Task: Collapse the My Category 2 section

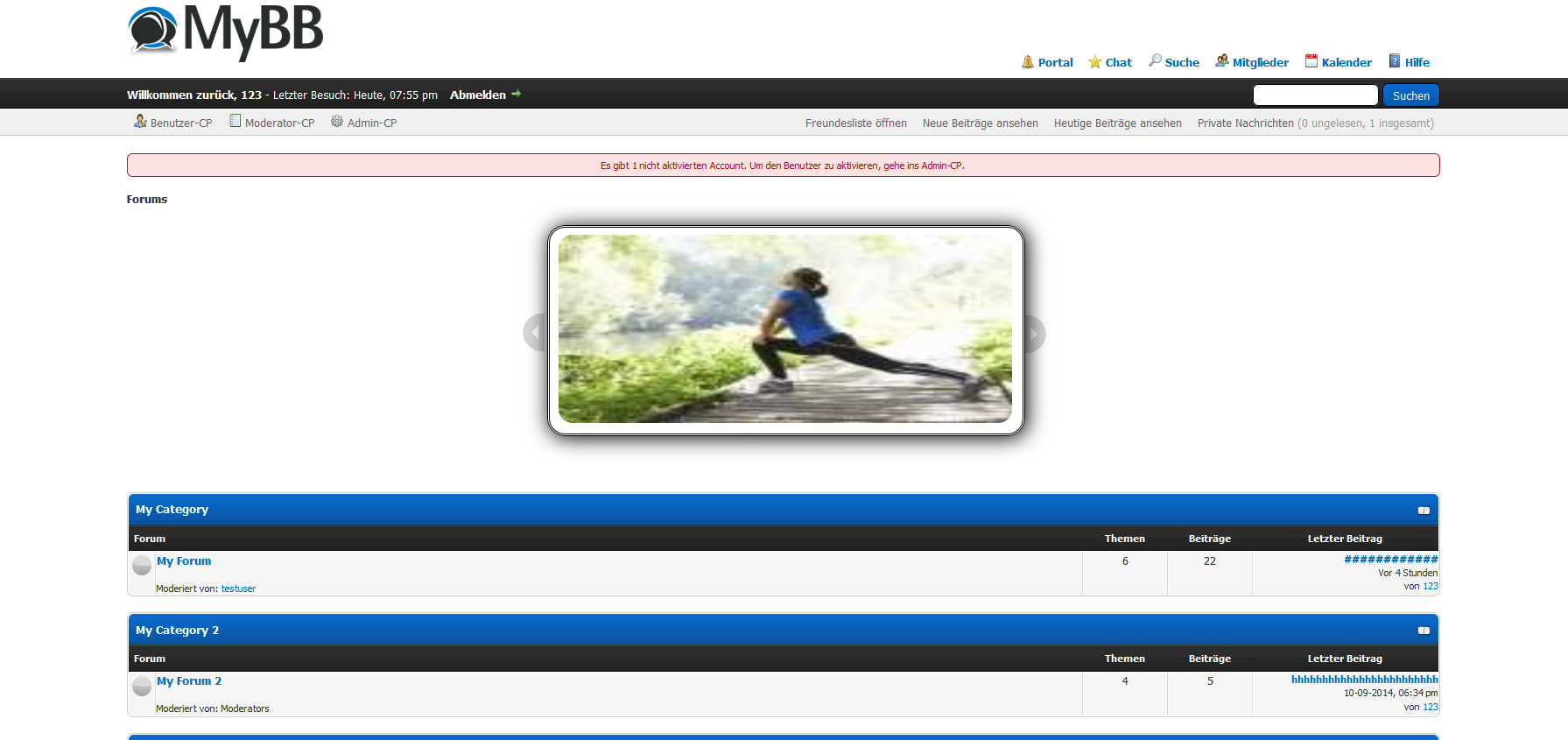Action: coord(1424,631)
